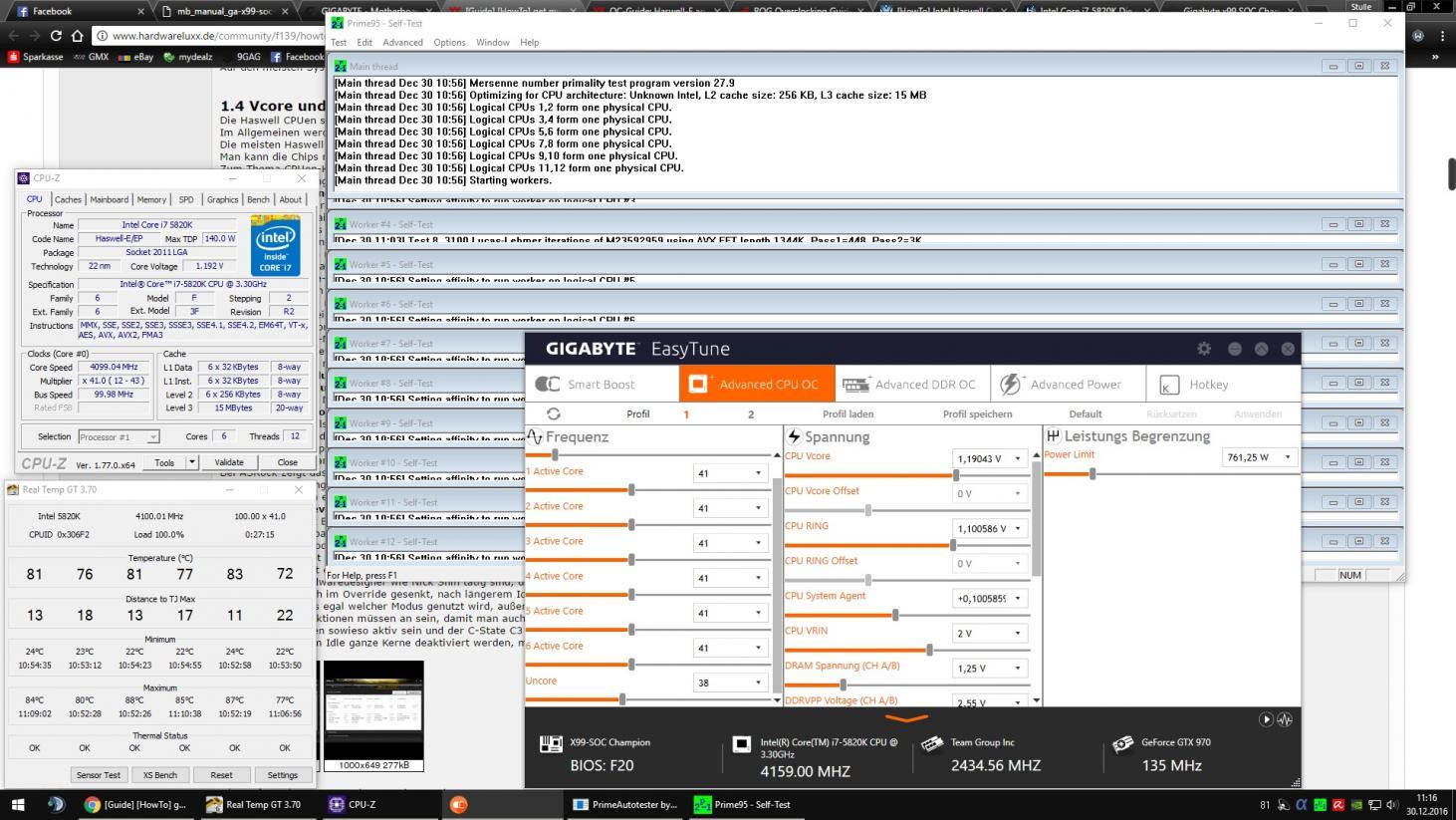Viewport: 1456px width, 820px height.
Task: Click Profil laden in EasyTune
Action: 848,413
